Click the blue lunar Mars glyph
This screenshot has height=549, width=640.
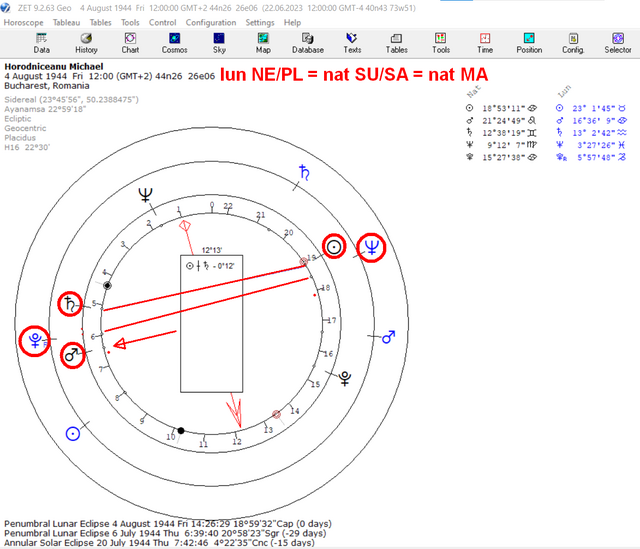click(x=388, y=337)
